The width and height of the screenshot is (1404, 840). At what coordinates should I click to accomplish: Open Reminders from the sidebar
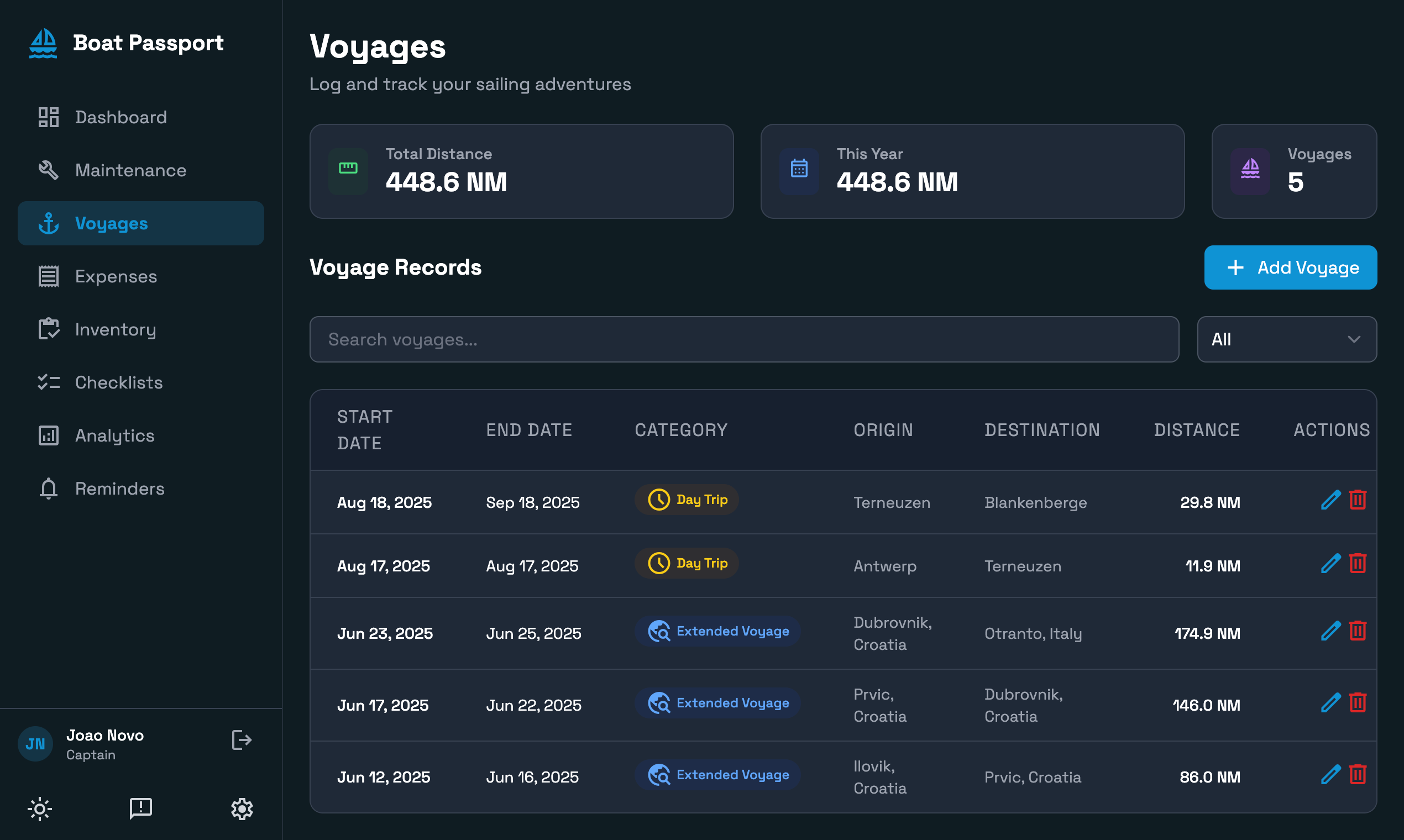tap(119, 489)
